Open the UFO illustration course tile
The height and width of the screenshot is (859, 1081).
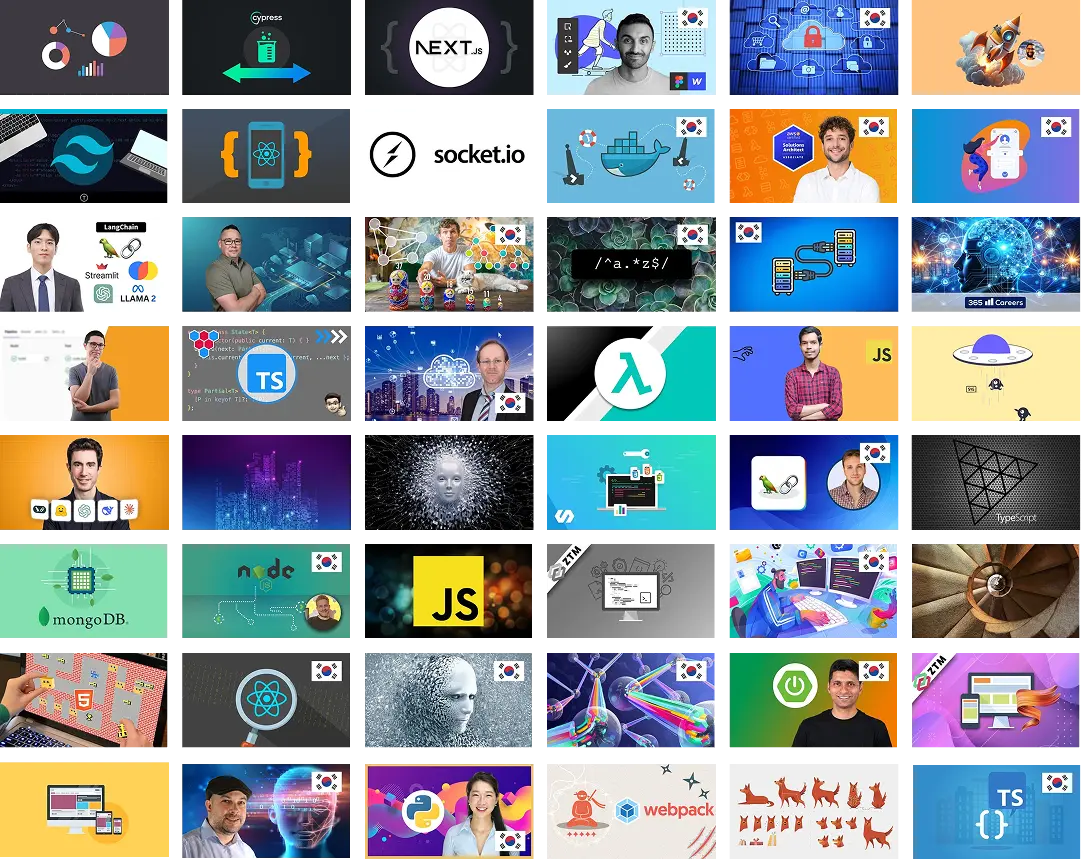point(993,372)
